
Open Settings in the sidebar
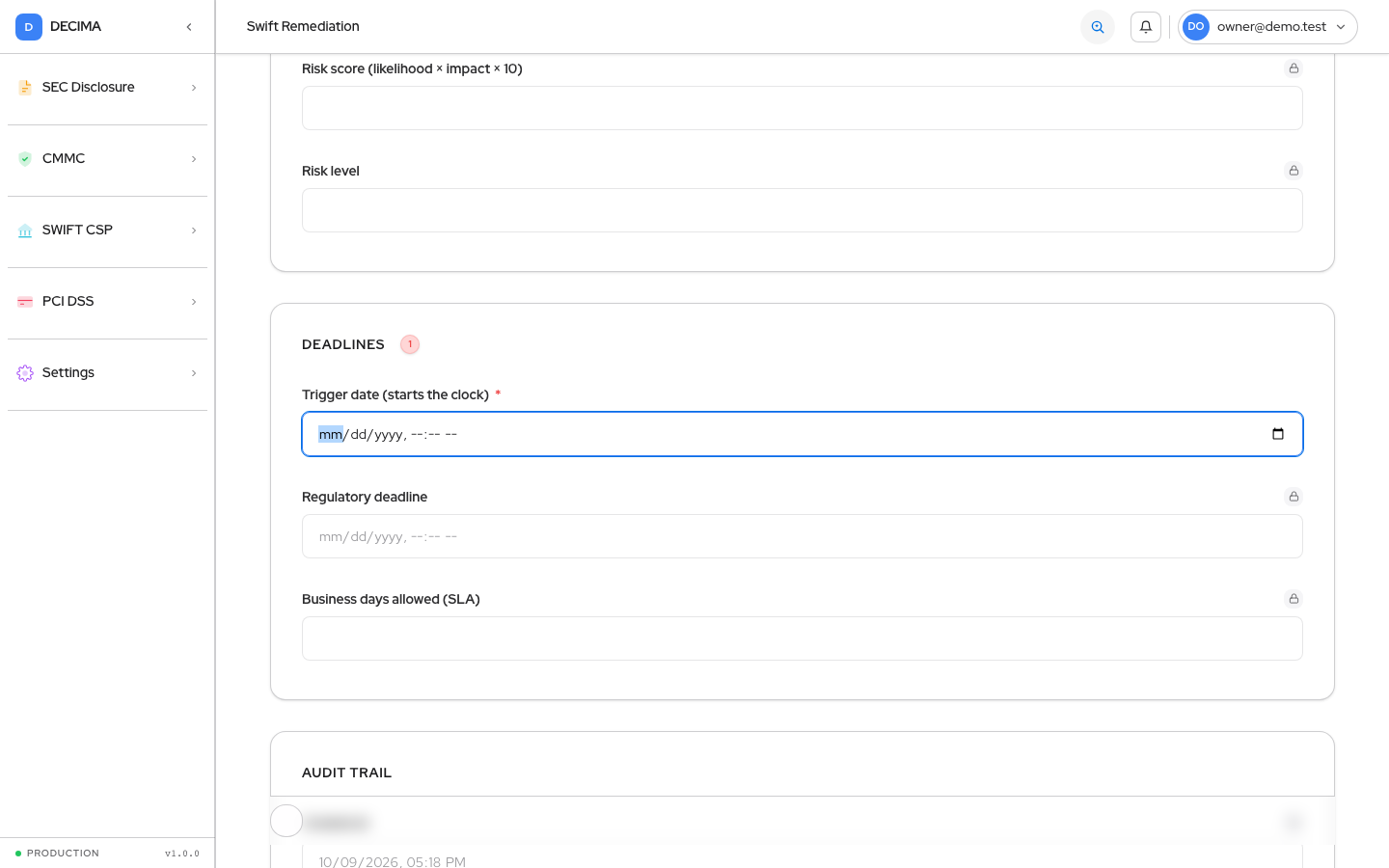(108, 373)
